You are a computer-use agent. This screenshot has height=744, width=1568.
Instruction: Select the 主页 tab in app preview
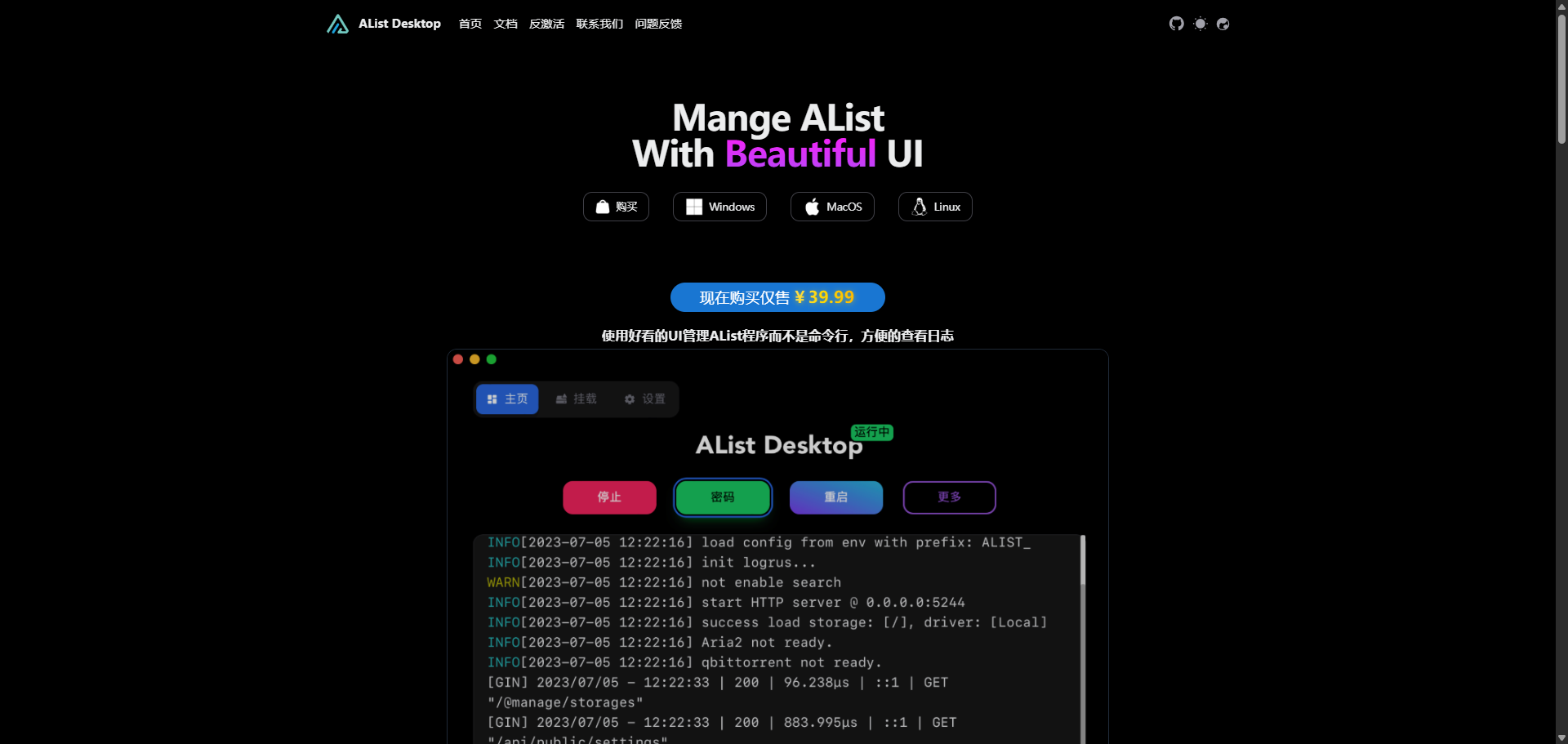click(507, 399)
